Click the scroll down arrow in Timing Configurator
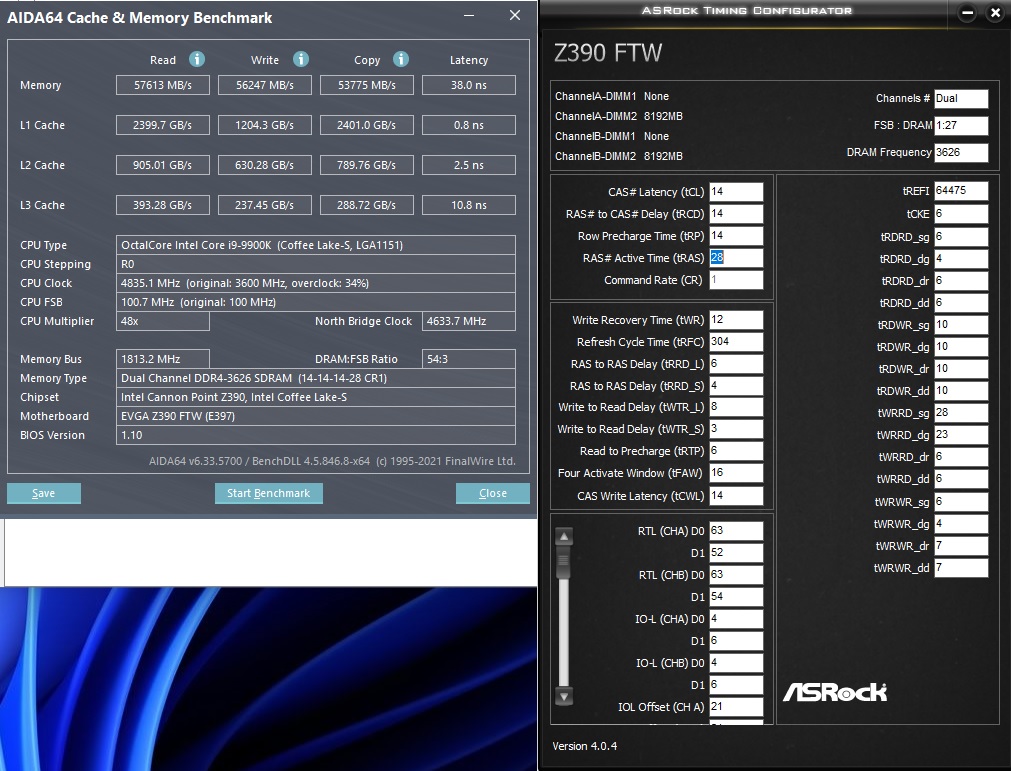 (564, 696)
